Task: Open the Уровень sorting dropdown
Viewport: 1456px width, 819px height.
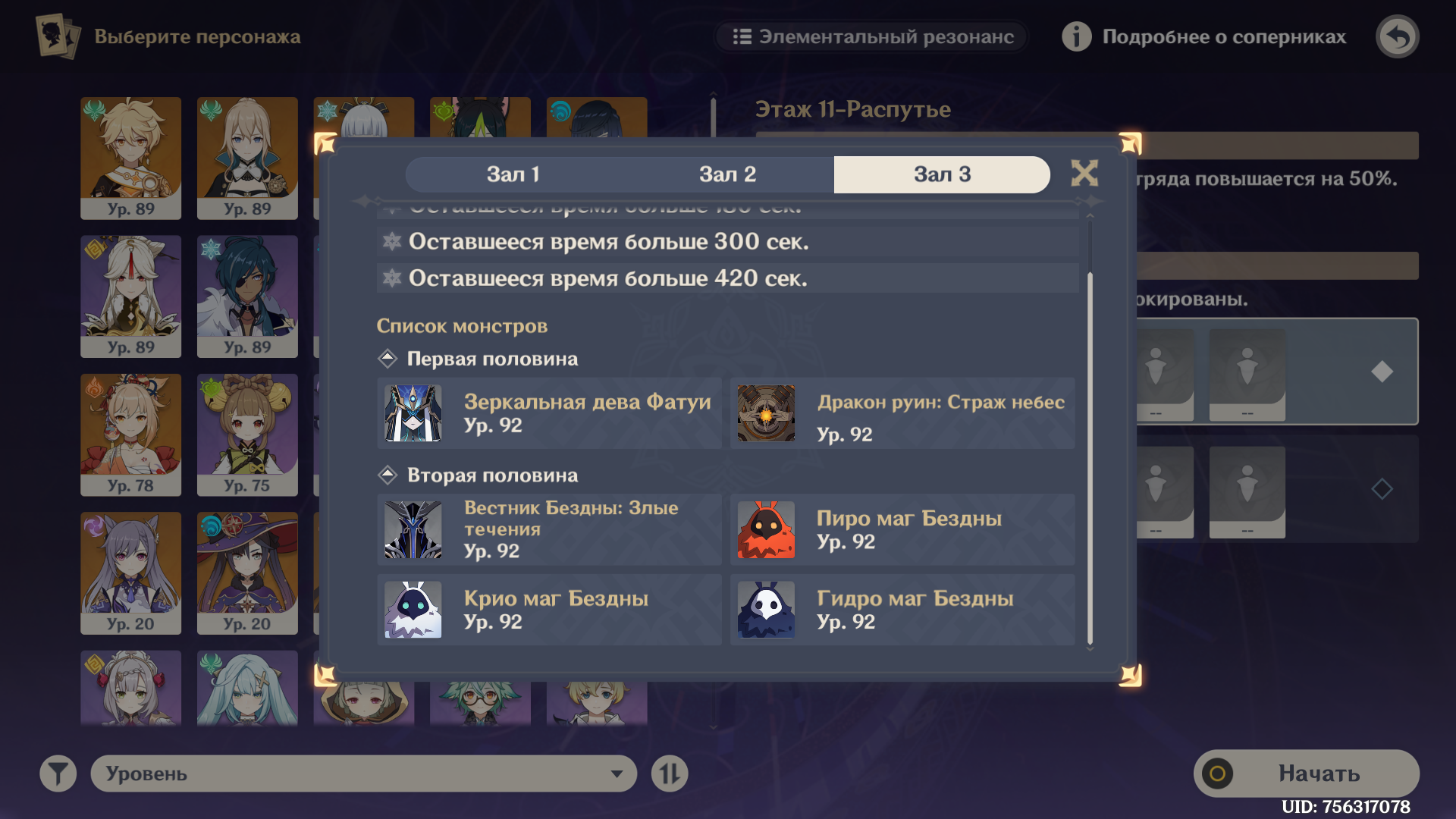Action: coord(363,773)
